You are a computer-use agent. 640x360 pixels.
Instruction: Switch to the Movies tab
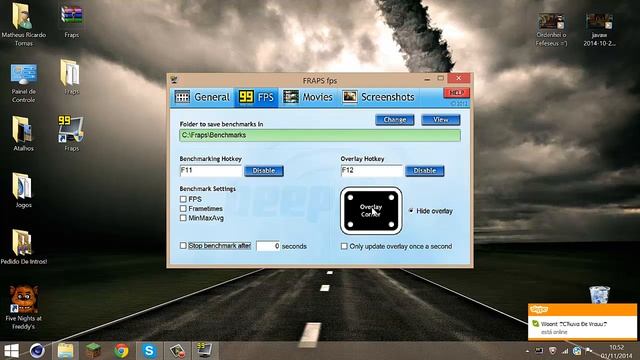pos(308,97)
